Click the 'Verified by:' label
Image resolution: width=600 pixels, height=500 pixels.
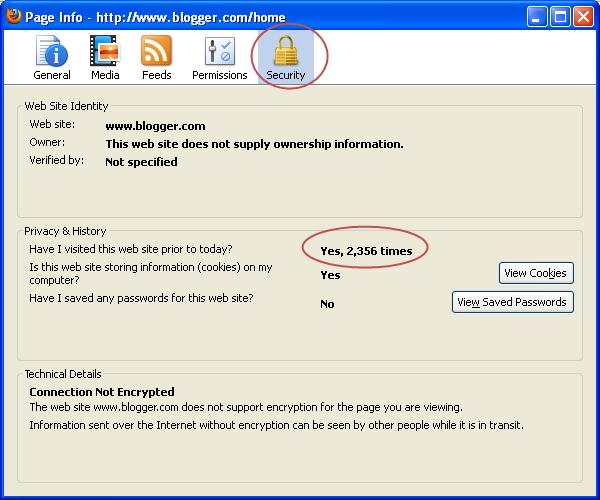pyautogui.click(x=57, y=160)
